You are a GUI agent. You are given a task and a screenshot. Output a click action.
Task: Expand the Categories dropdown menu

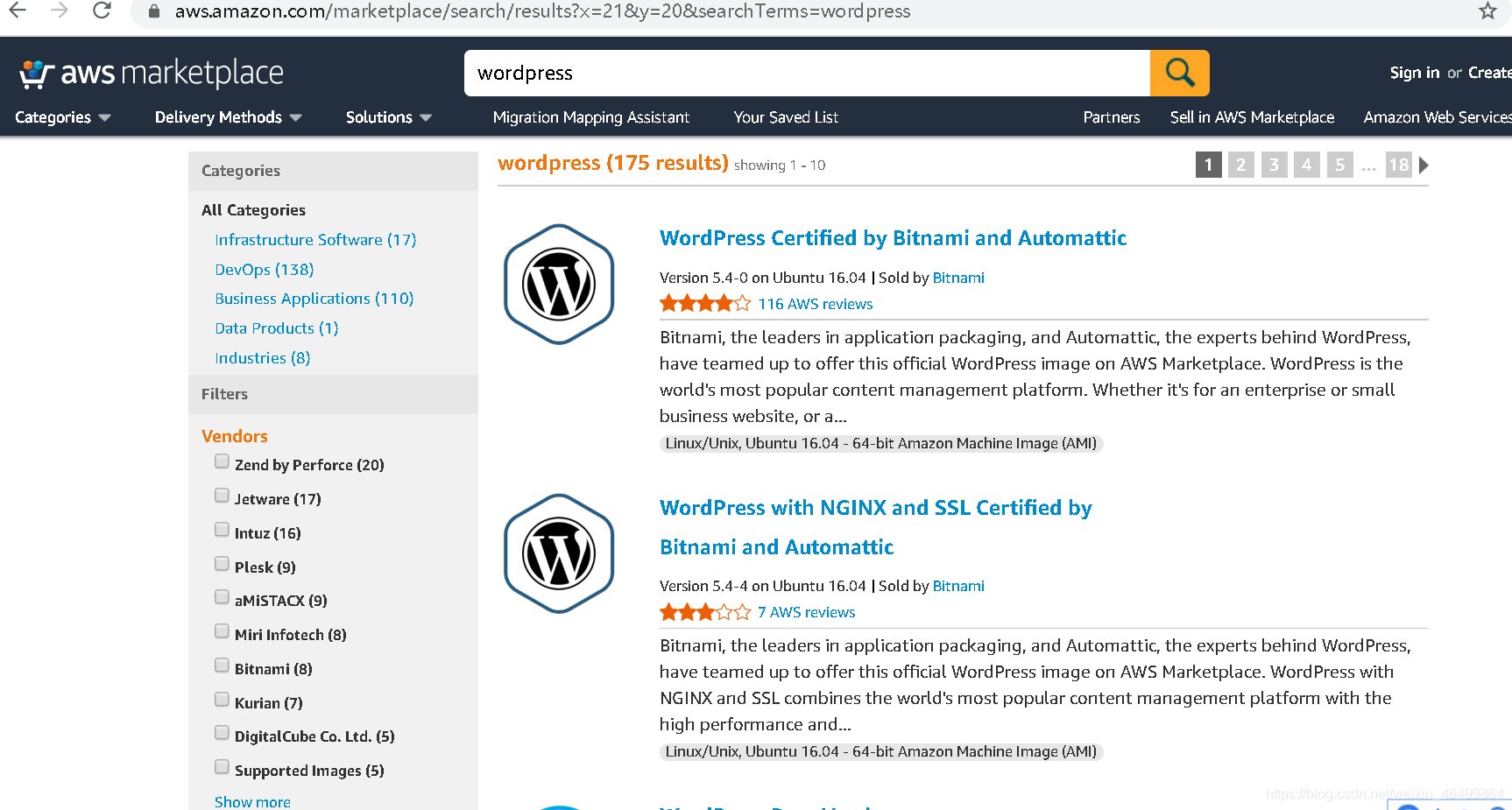pyautogui.click(x=62, y=117)
